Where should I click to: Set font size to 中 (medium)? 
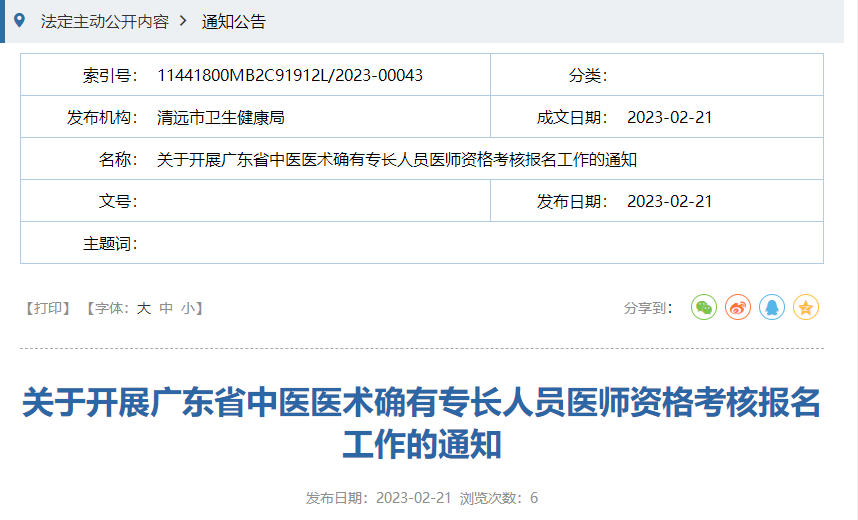click(166, 308)
